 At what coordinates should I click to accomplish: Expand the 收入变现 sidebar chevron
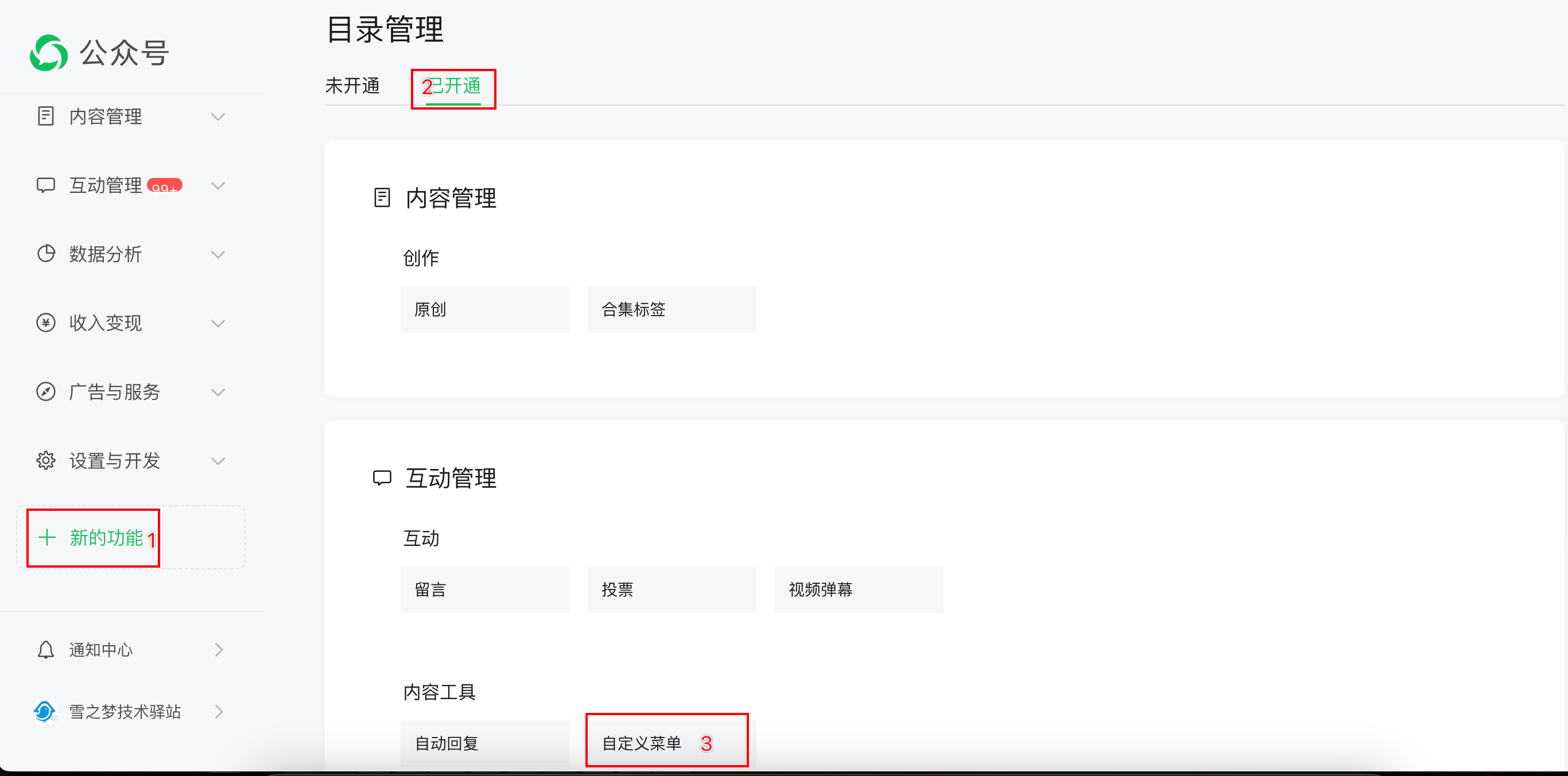coord(218,323)
